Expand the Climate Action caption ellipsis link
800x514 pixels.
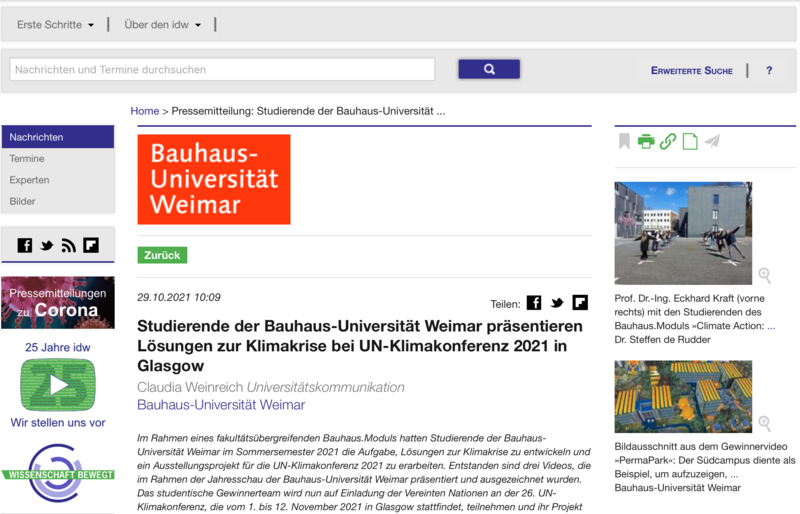pyautogui.click(x=771, y=326)
